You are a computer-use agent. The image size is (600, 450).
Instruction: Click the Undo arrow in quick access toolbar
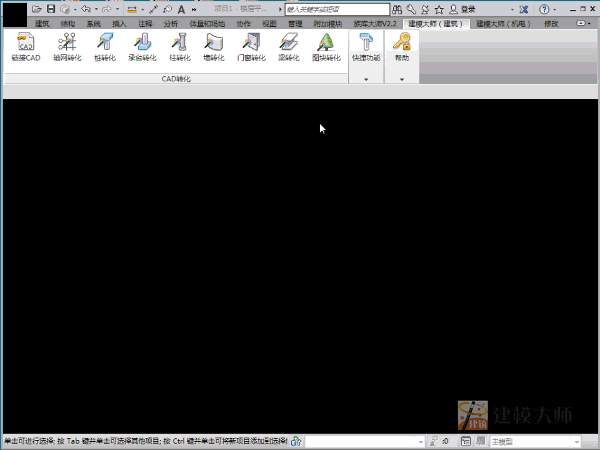pos(83,8)
